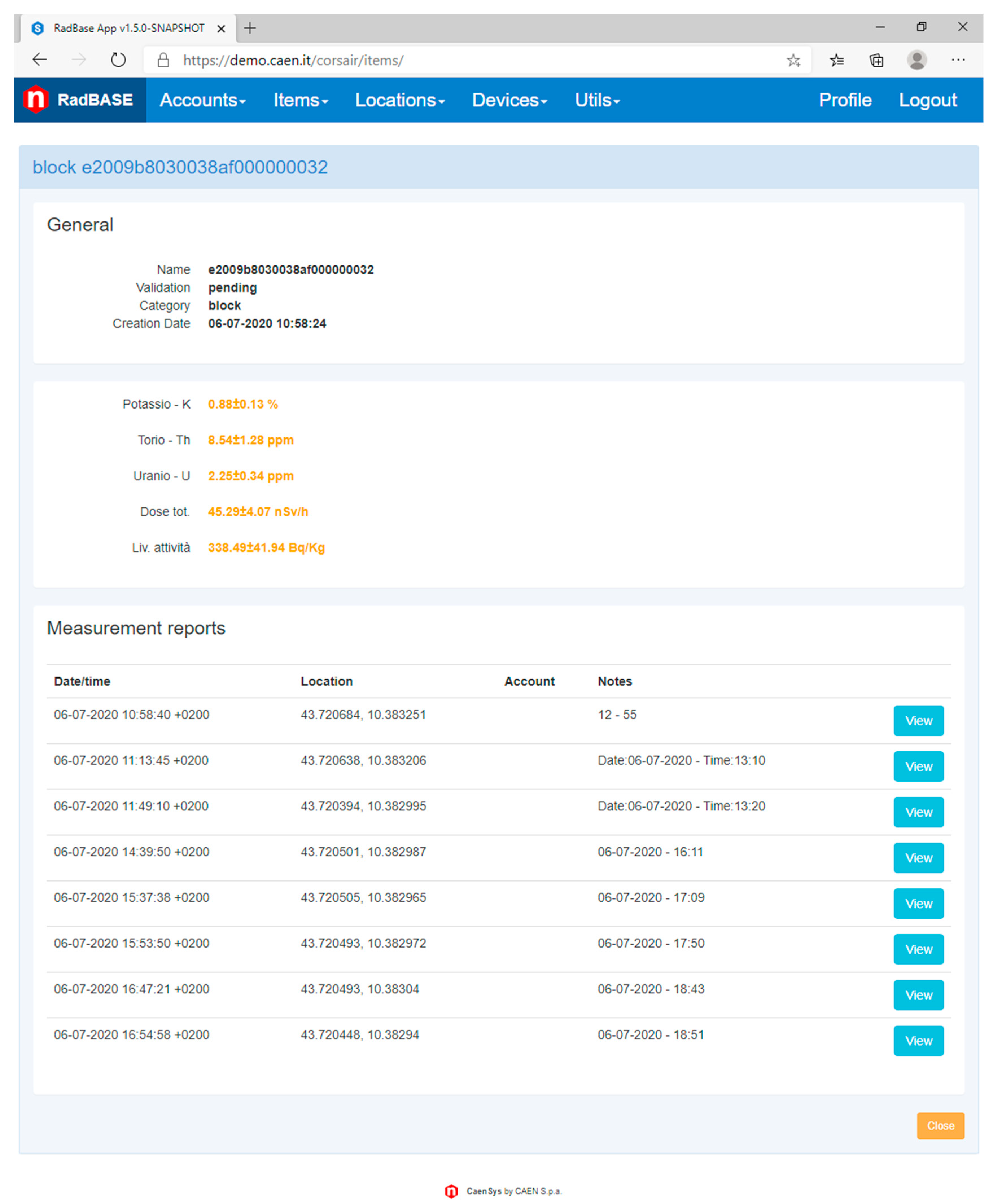Expand the Locations dropdown menu
This screenshot has height=1204, width=991.
pyautogui.click(x=399, y=100)
